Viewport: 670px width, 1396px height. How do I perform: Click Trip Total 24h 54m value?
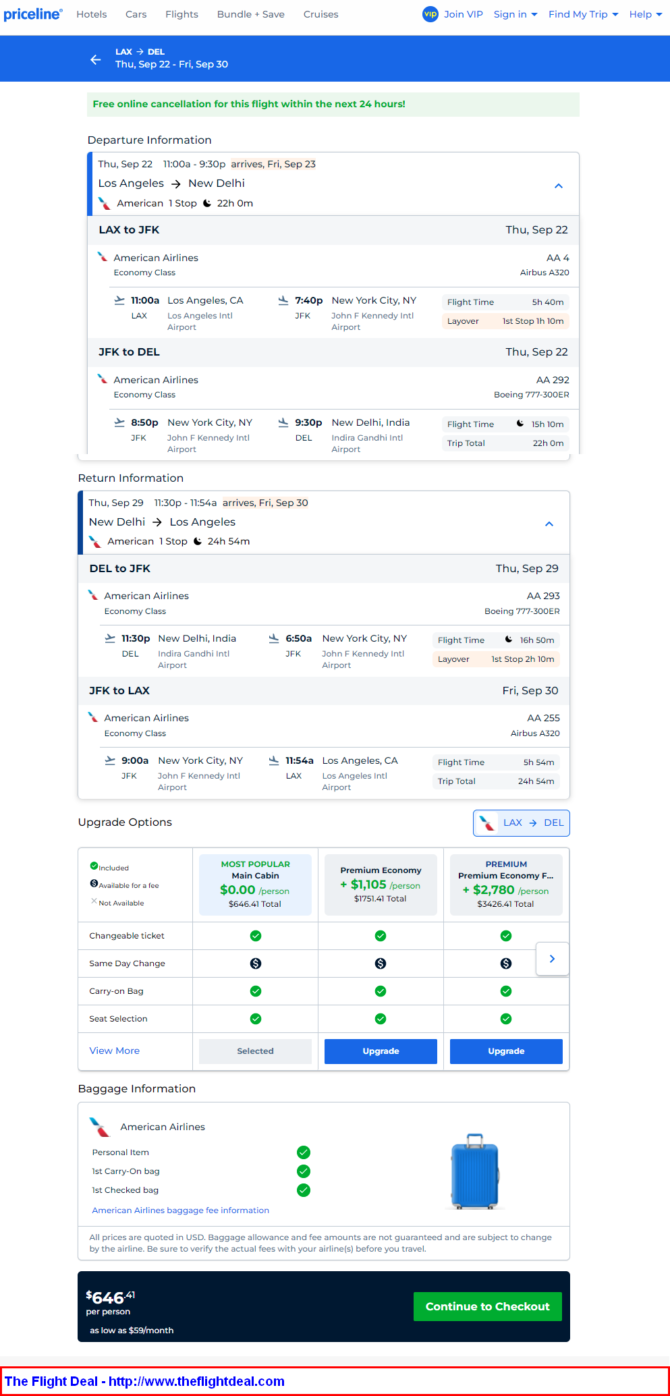[538, 781]
